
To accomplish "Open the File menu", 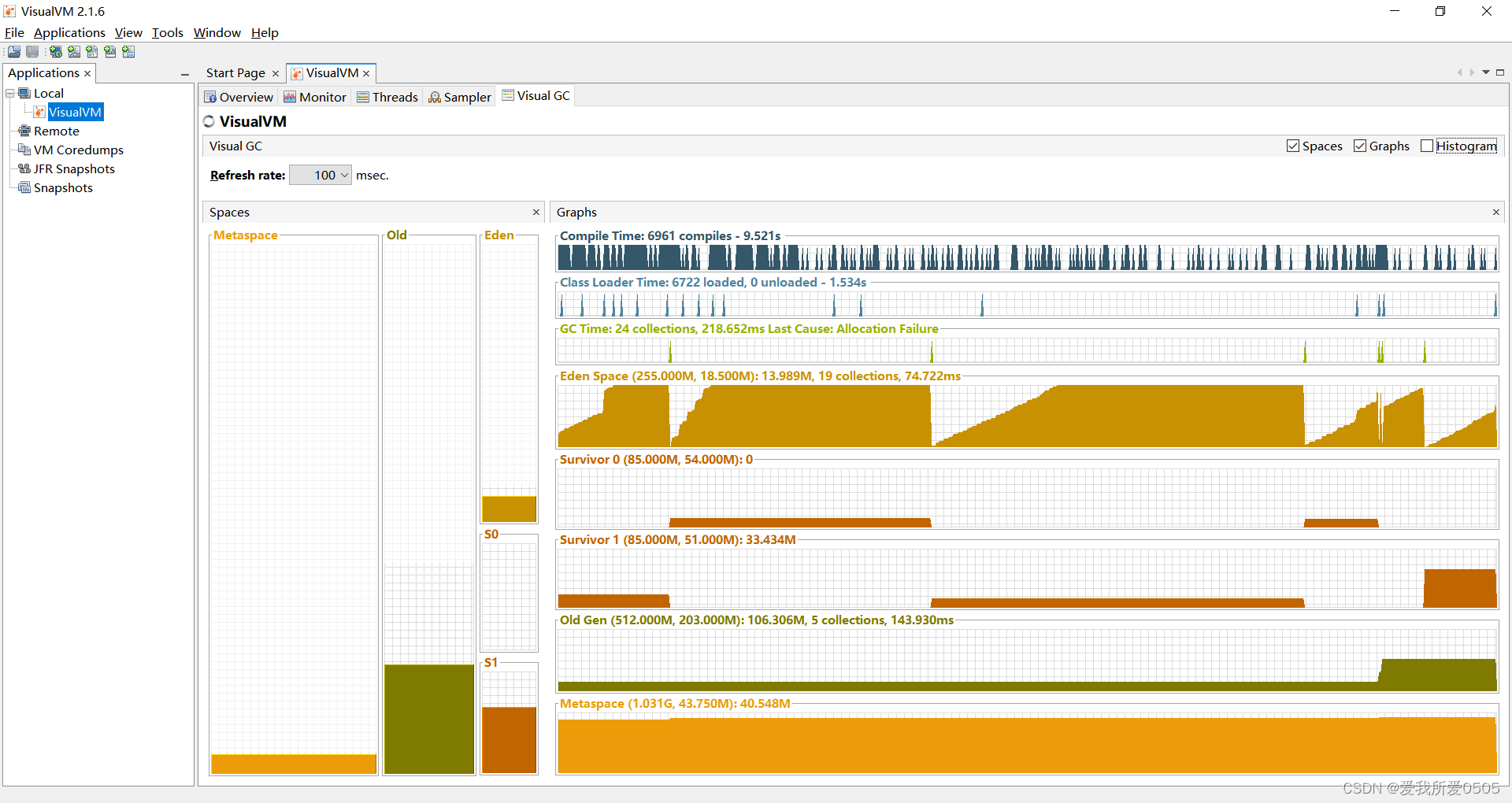I will pyautogui.click(x=14, y=32).
